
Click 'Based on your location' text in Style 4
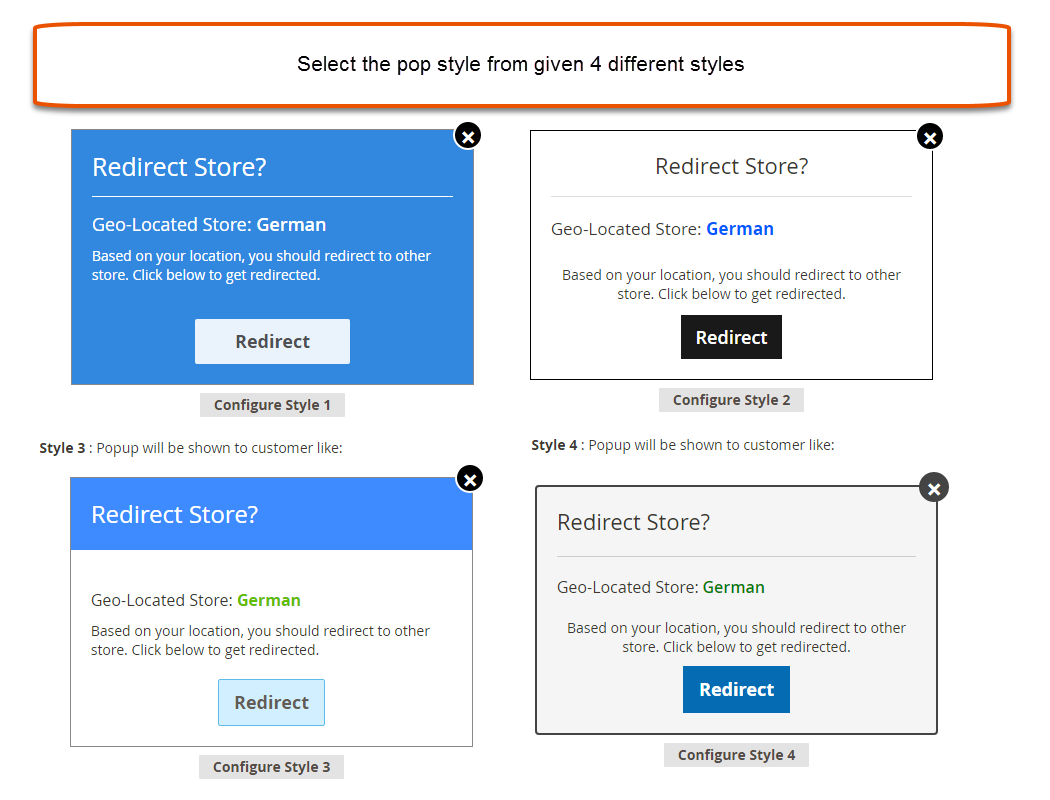pos(737,637)
